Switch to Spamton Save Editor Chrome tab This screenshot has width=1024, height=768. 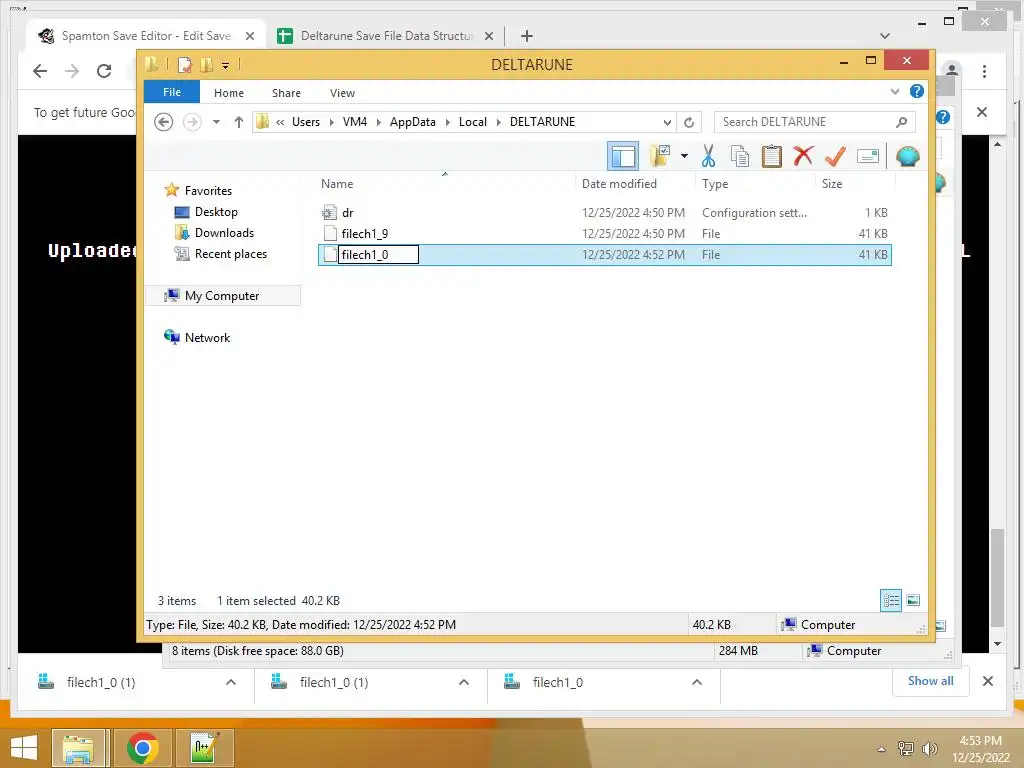146,36
